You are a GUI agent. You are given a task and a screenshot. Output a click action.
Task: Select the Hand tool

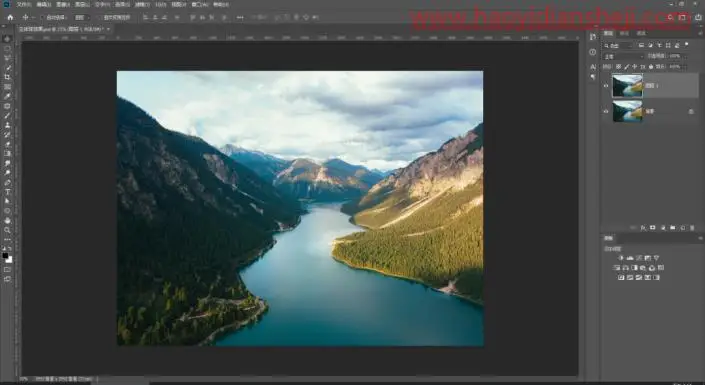tap(7, 220)
